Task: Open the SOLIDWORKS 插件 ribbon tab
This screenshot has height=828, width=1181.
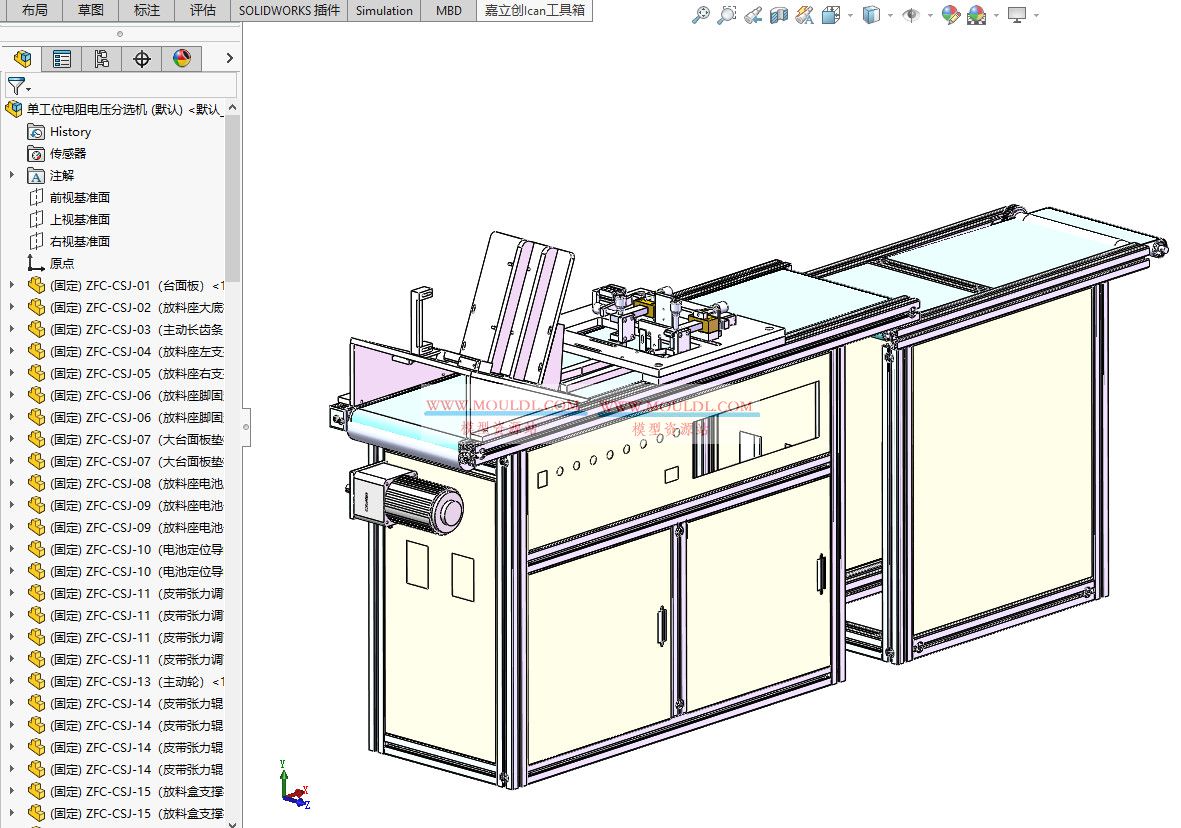Action: (x=288, y=11)
